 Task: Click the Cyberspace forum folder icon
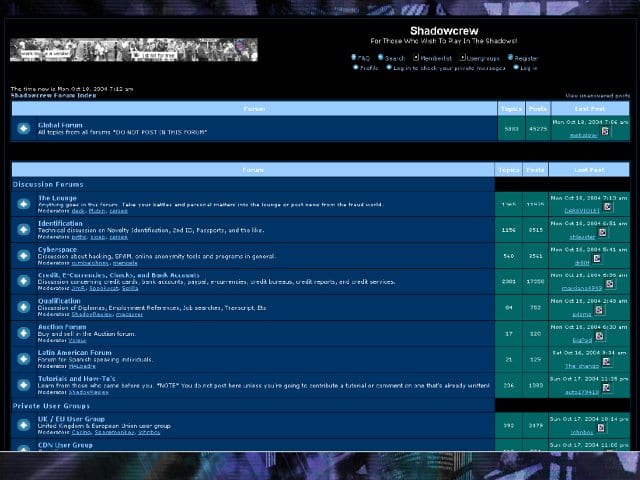tap(24, 256)
